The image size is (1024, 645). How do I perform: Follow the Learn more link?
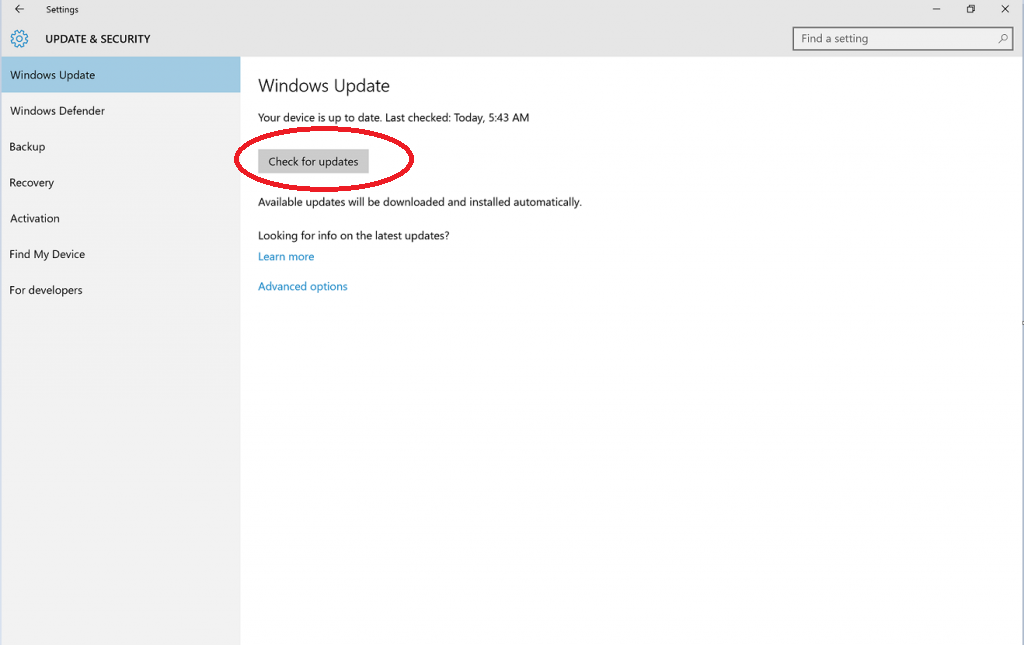286,257
